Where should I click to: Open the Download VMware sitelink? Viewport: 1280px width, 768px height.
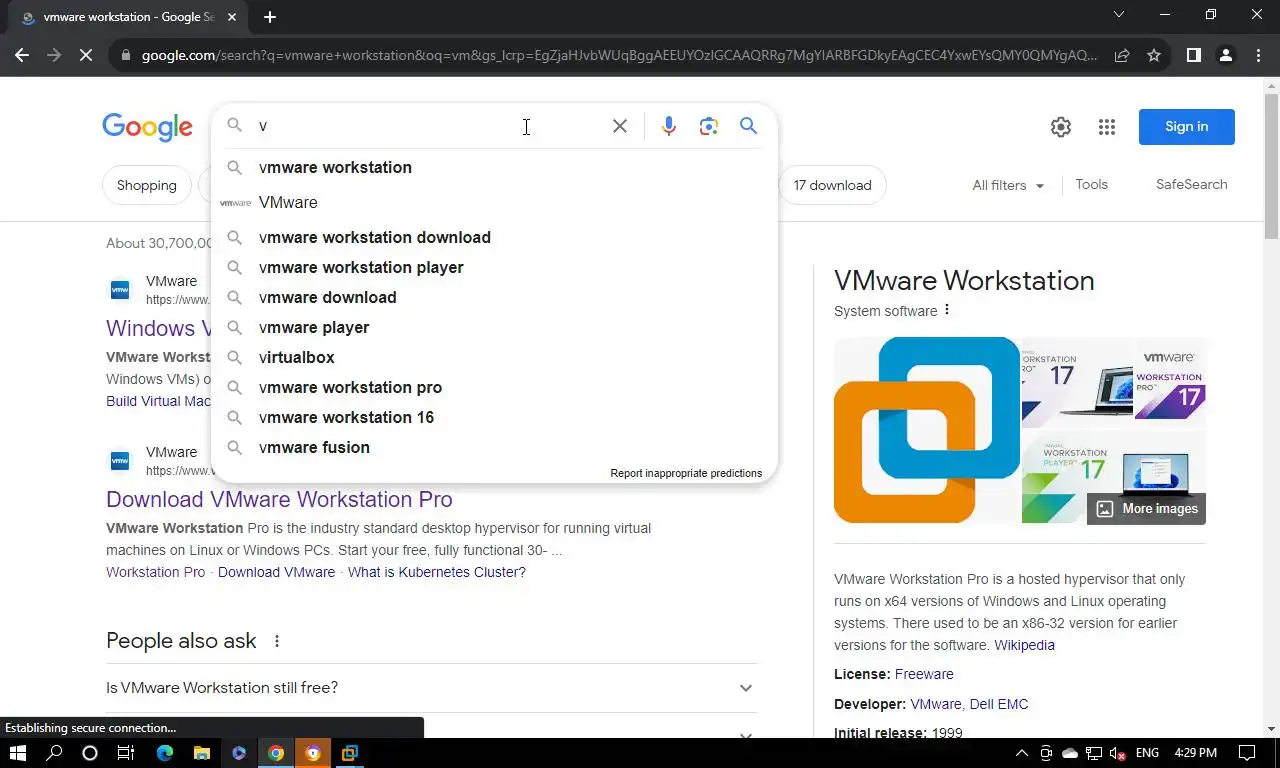click(276, 572)
